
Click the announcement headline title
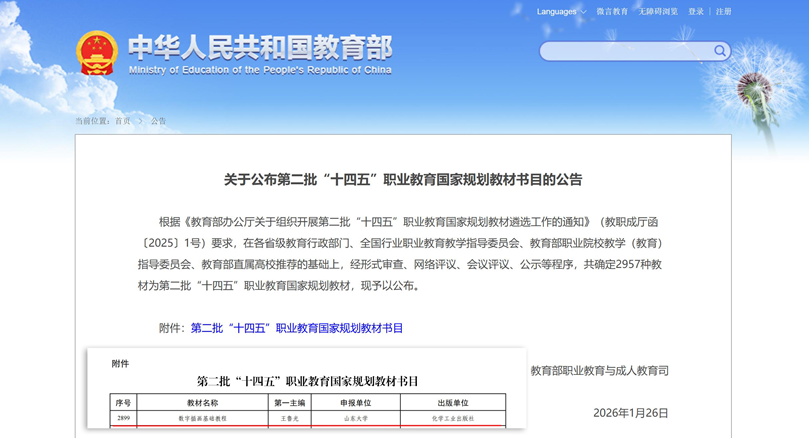click(x=403, y=180)
